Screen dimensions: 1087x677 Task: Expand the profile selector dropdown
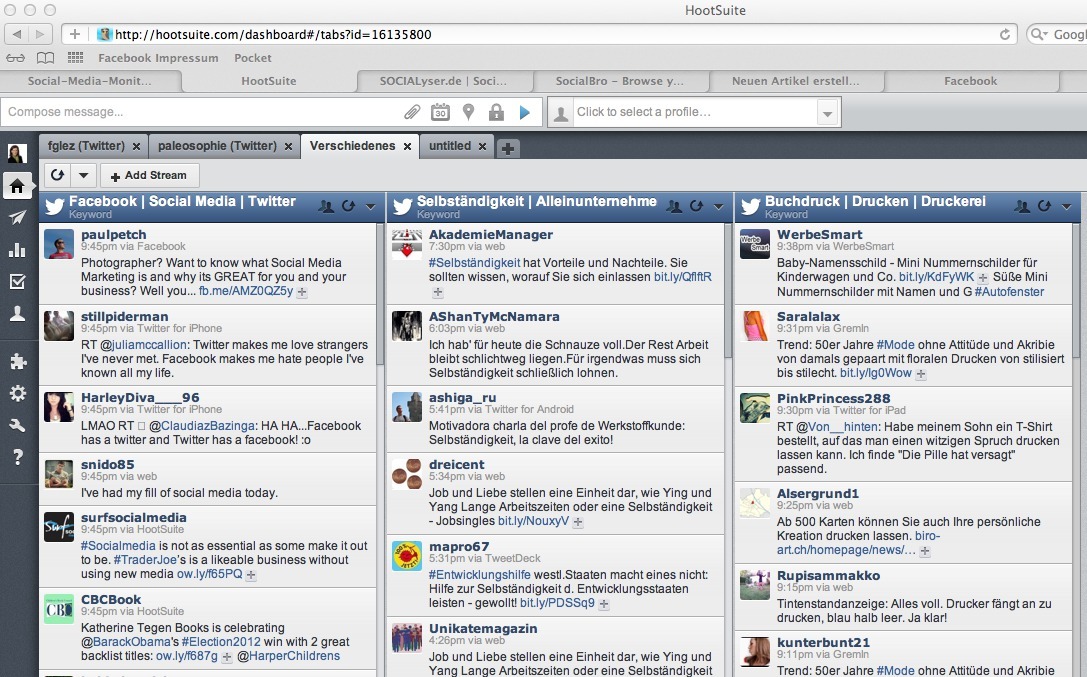coord(827,113)
